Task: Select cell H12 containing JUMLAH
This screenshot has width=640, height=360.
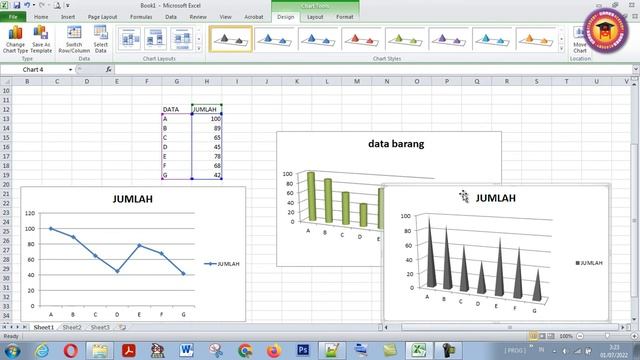Action: [x=207, y=109]
